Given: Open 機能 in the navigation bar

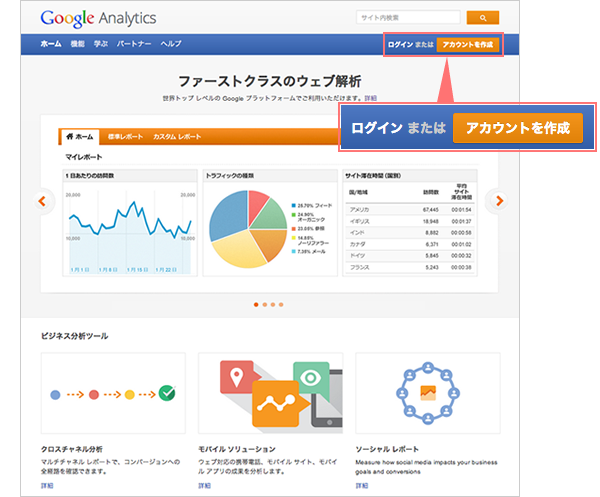Looking at the screenshot, I should click(x=77, y=44).
